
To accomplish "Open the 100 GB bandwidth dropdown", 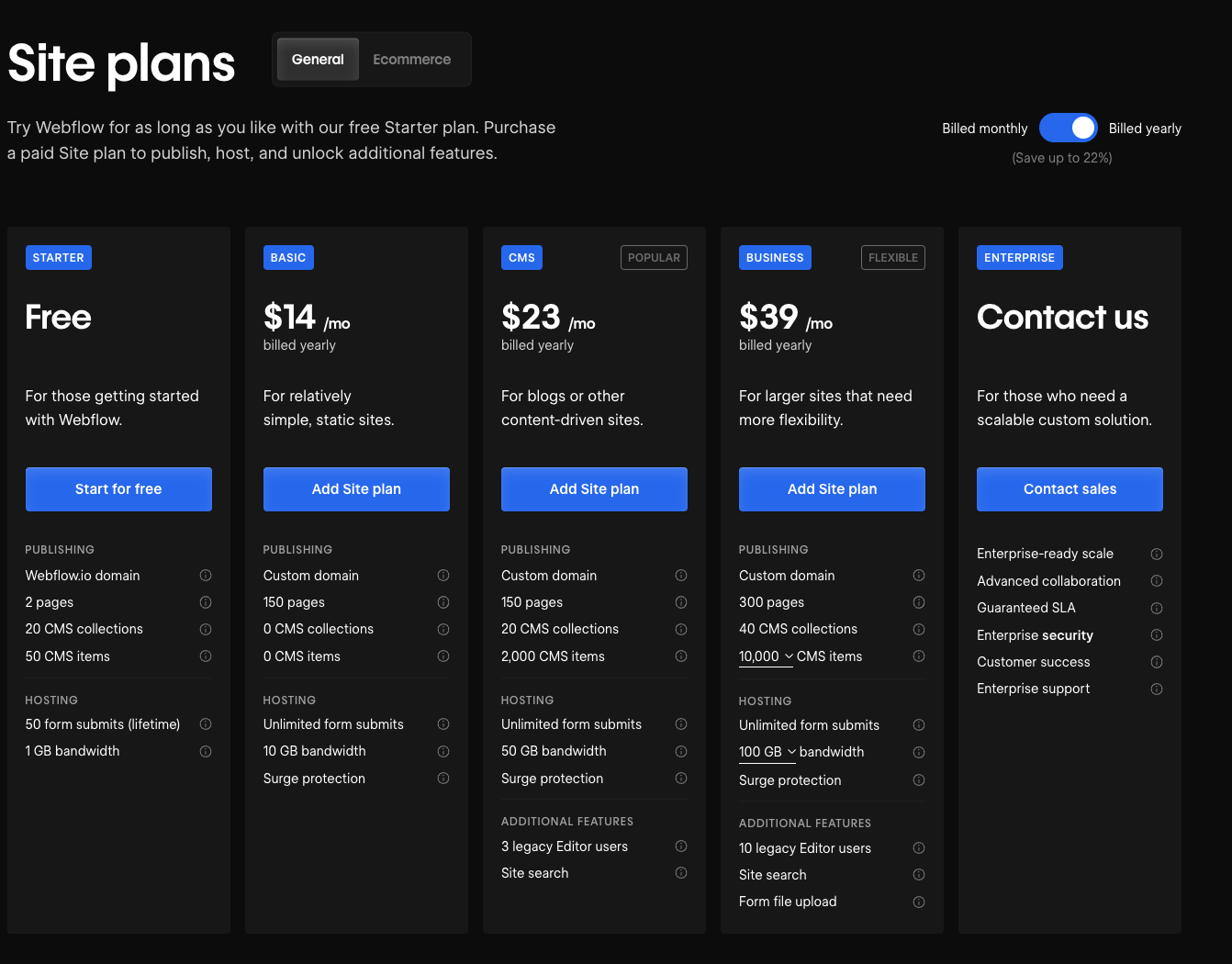I will 767,752.
